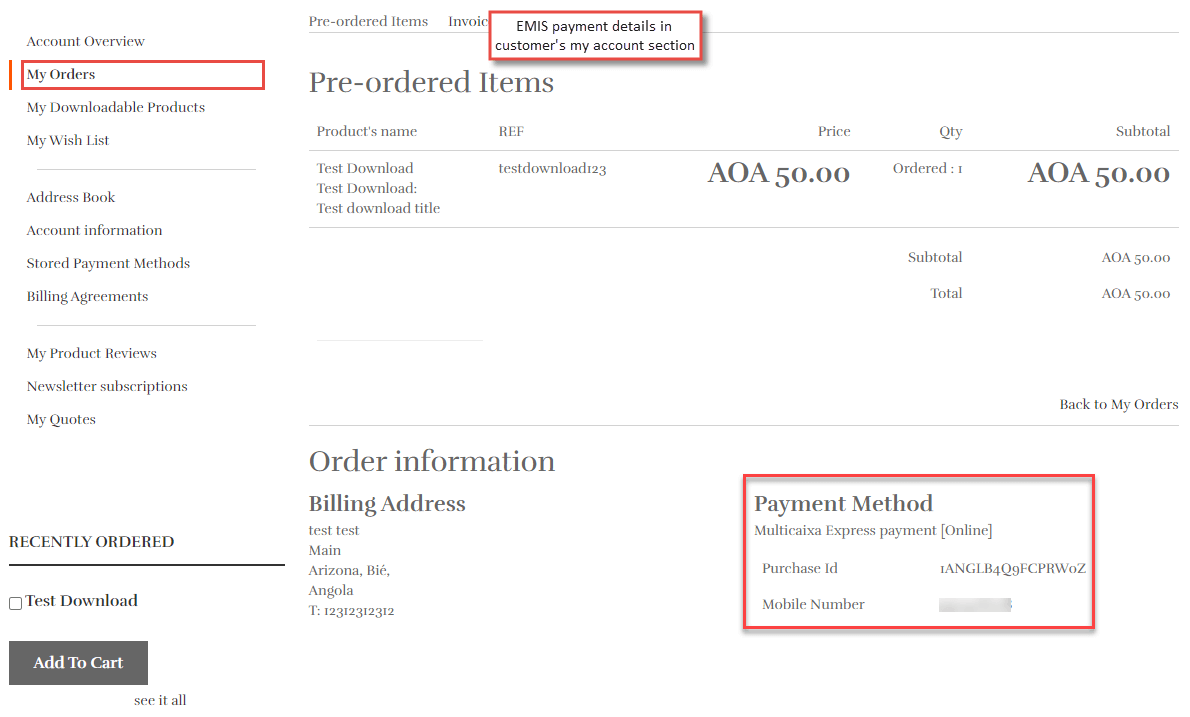This screenshot has width=1190, height=717.
Task: Open Billing Agreements page
Action: [87, 296]
